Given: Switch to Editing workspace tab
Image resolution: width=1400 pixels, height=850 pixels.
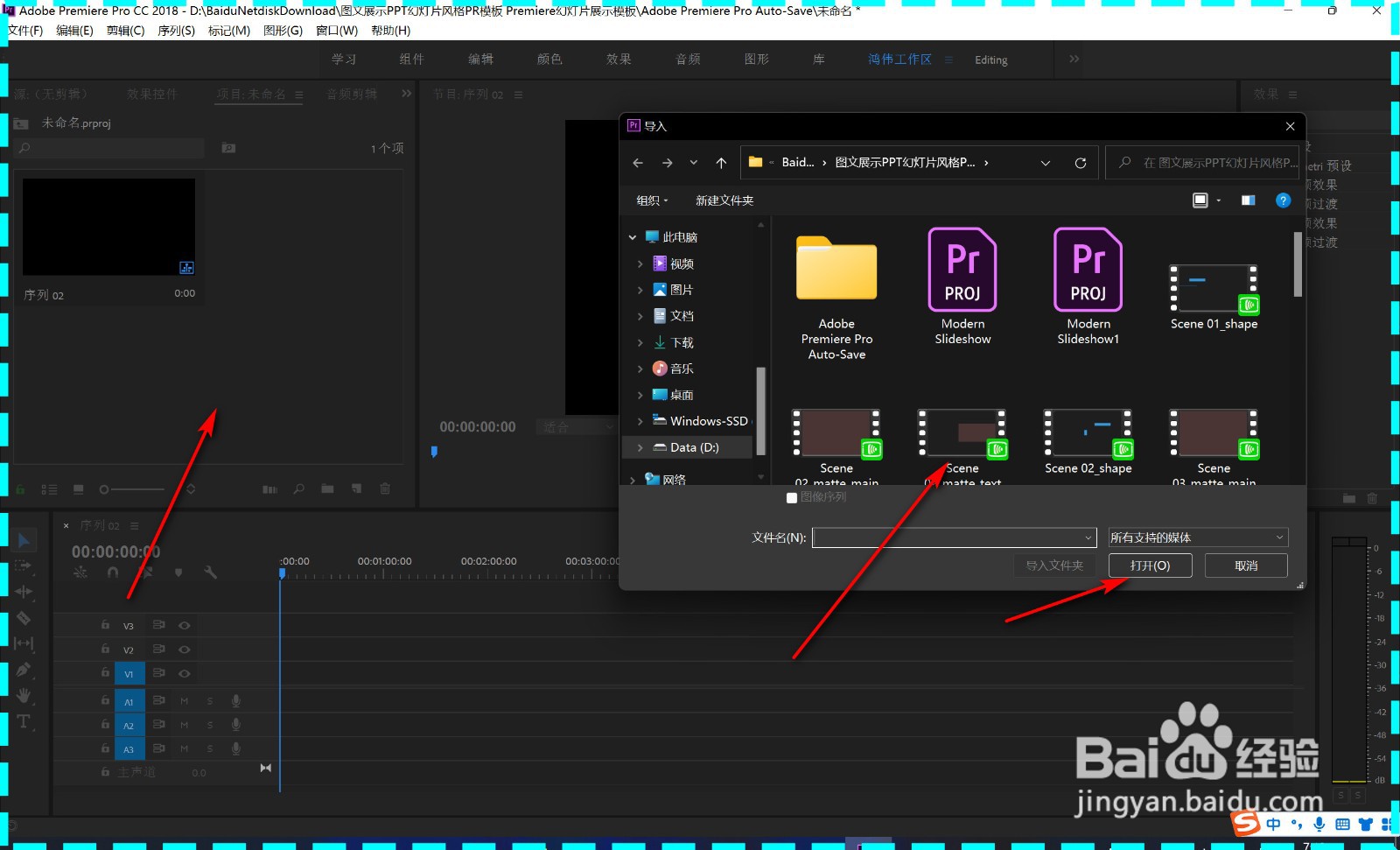Looking at the screenshot, I should click(991, 60).
